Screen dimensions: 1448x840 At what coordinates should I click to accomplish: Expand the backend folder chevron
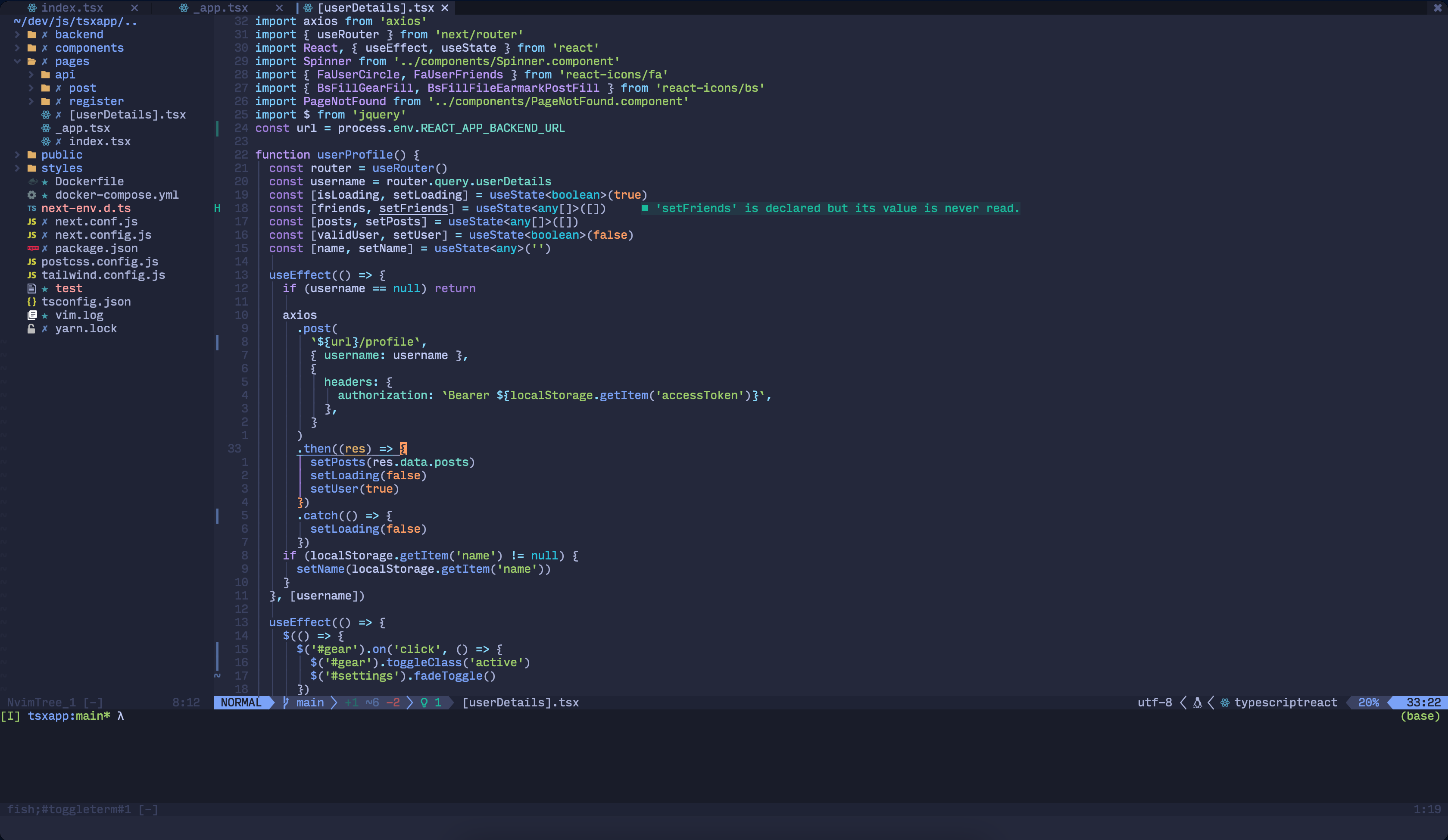(17, 34)
